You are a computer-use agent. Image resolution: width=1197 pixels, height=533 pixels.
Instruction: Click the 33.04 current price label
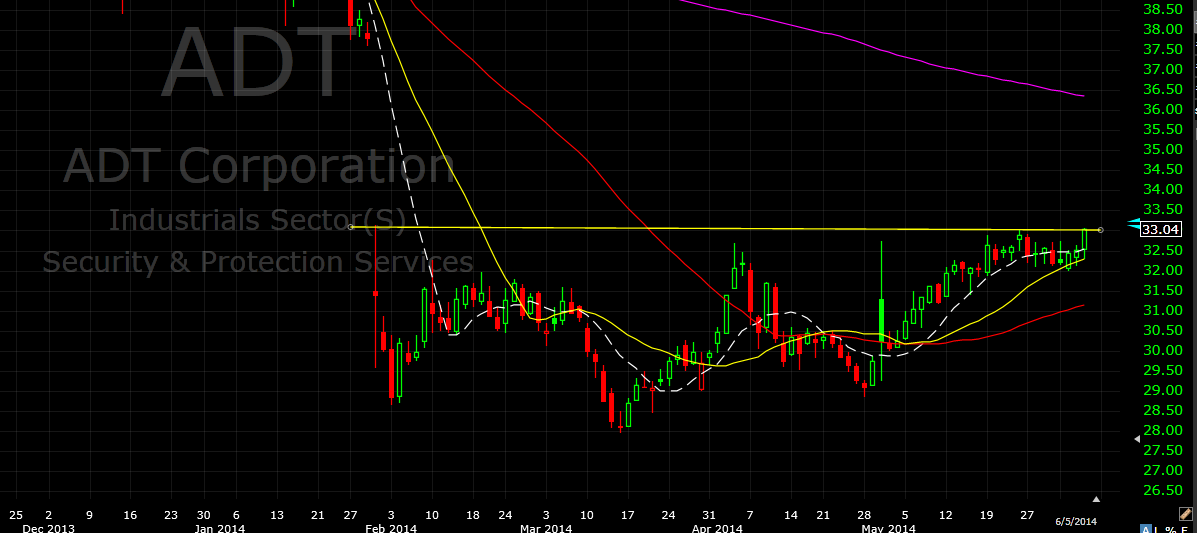pos(1167,230)
